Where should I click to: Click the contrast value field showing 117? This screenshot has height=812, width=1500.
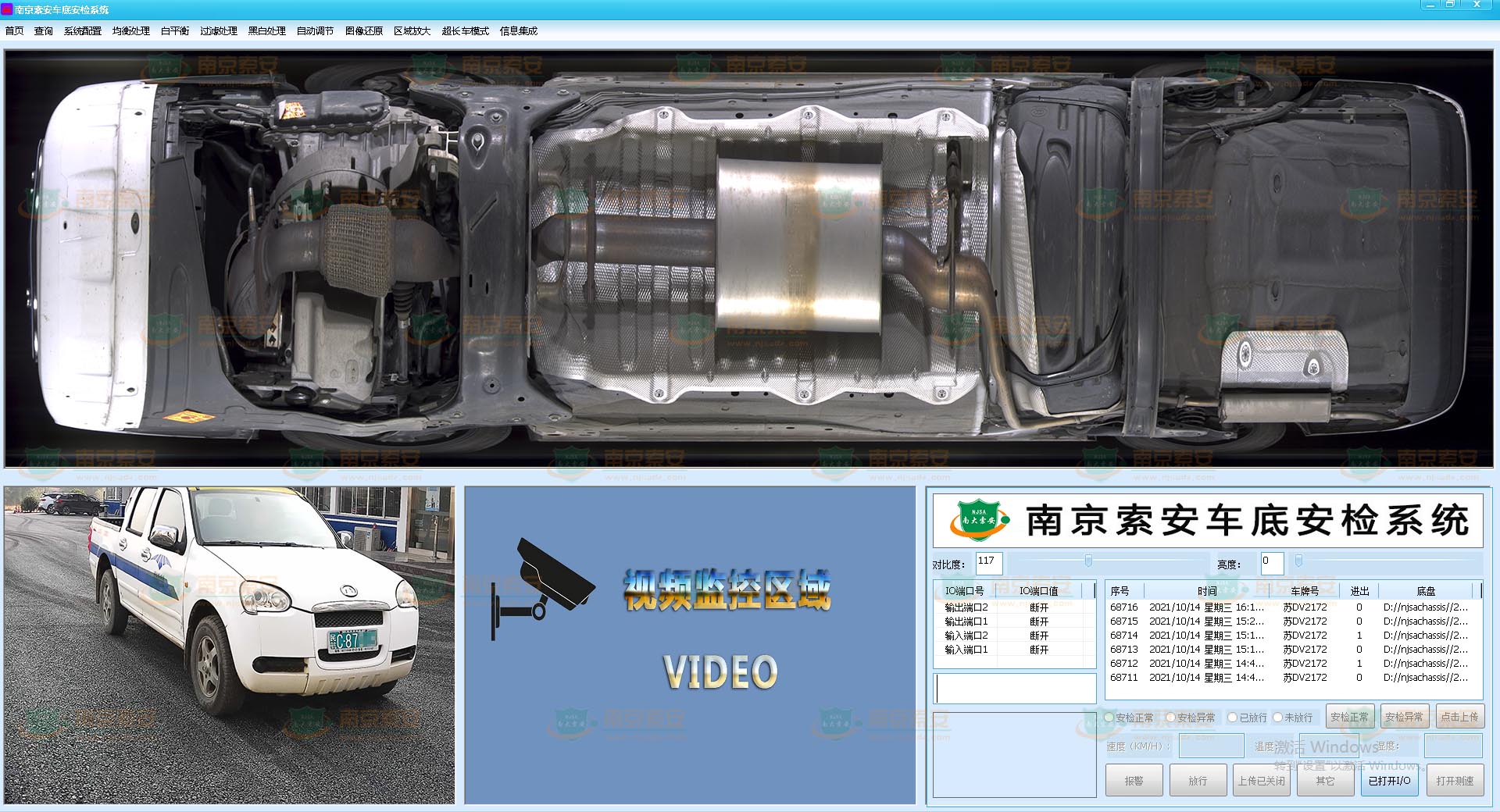(988, 562)
